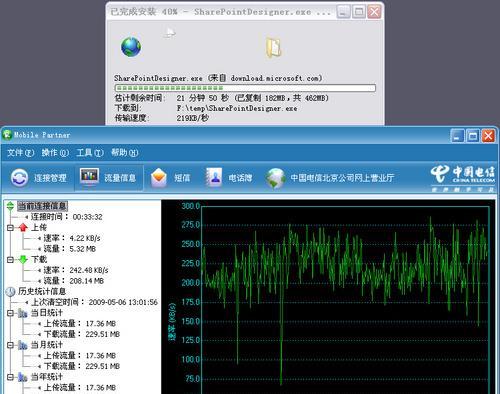Select 当日统计 上传流量 17.36 MB row
This screenshot has width=500, height=394.
click(x=80, y=324)
